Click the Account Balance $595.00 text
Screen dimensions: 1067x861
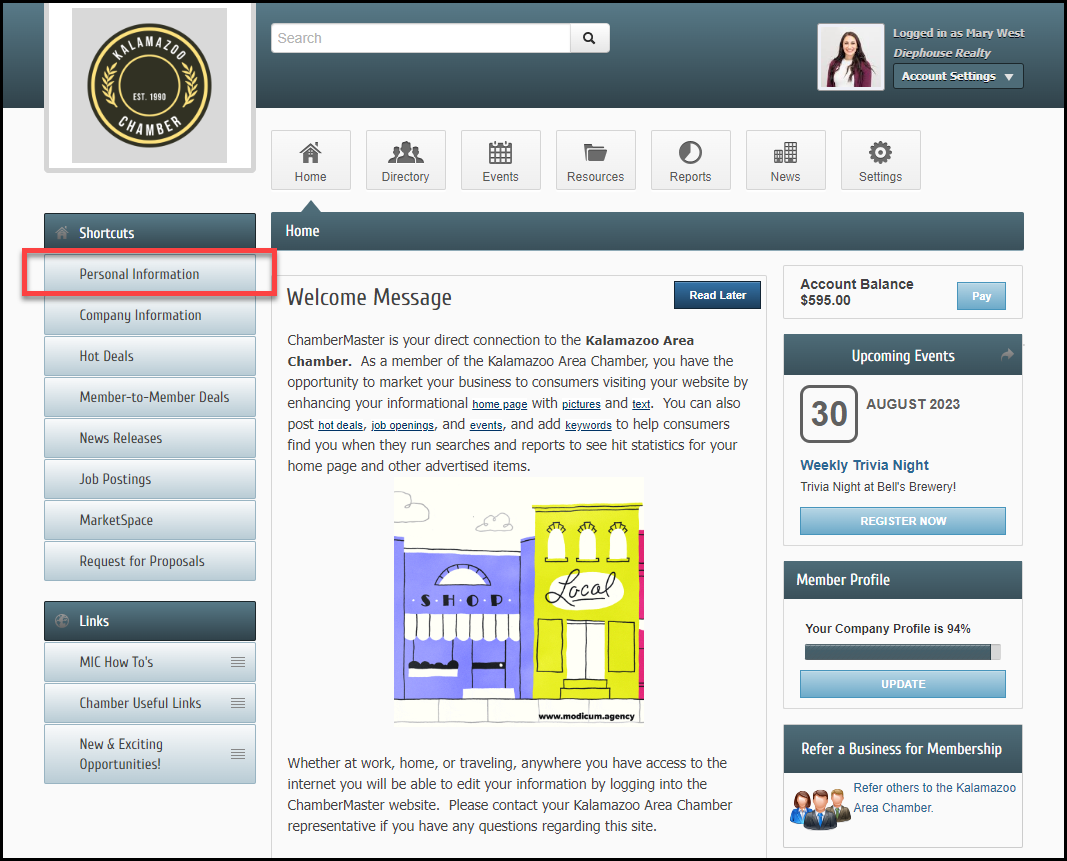click(857, 292)
